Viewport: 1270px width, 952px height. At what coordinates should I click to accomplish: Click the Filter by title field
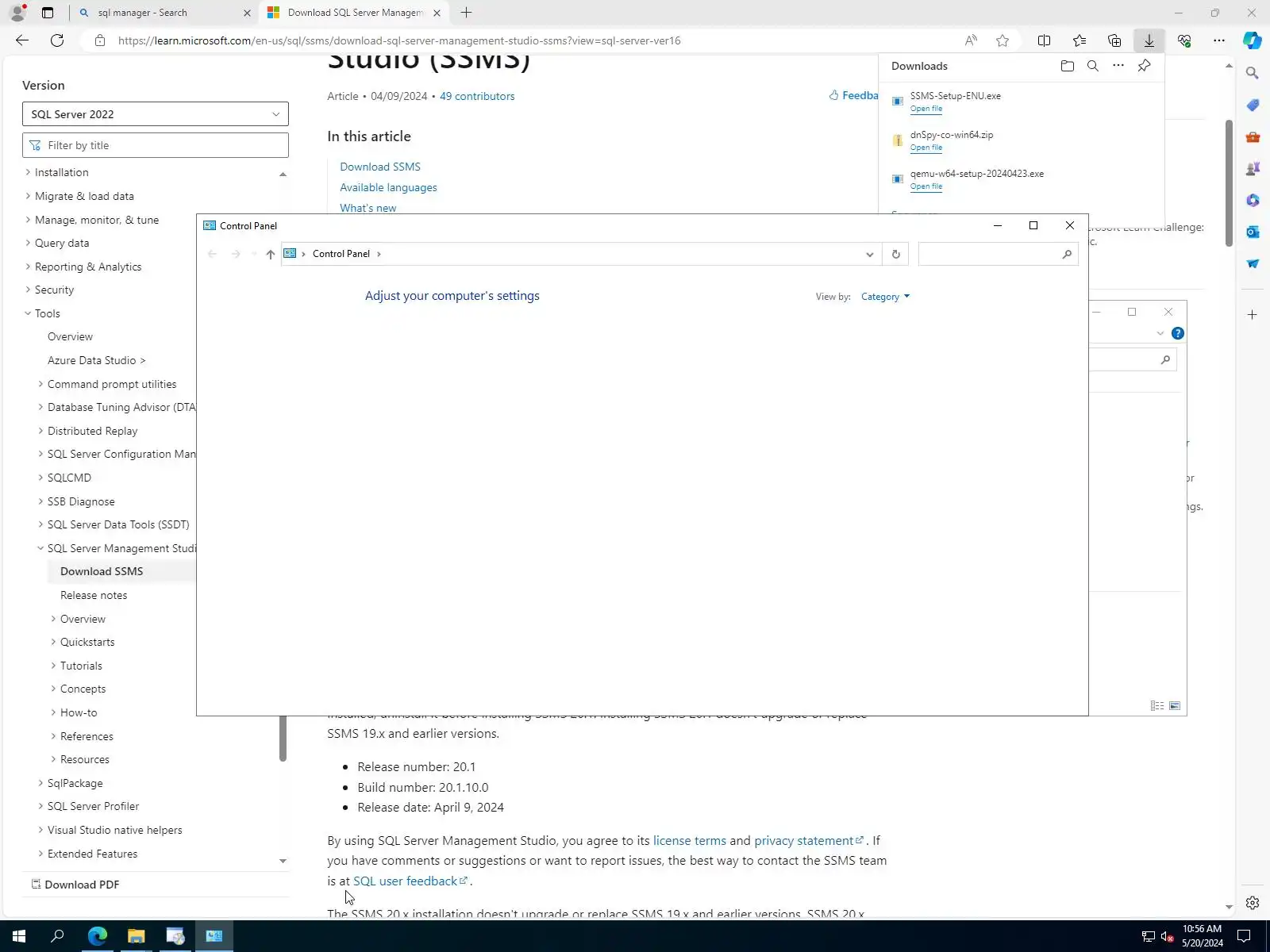pos(156,145)
